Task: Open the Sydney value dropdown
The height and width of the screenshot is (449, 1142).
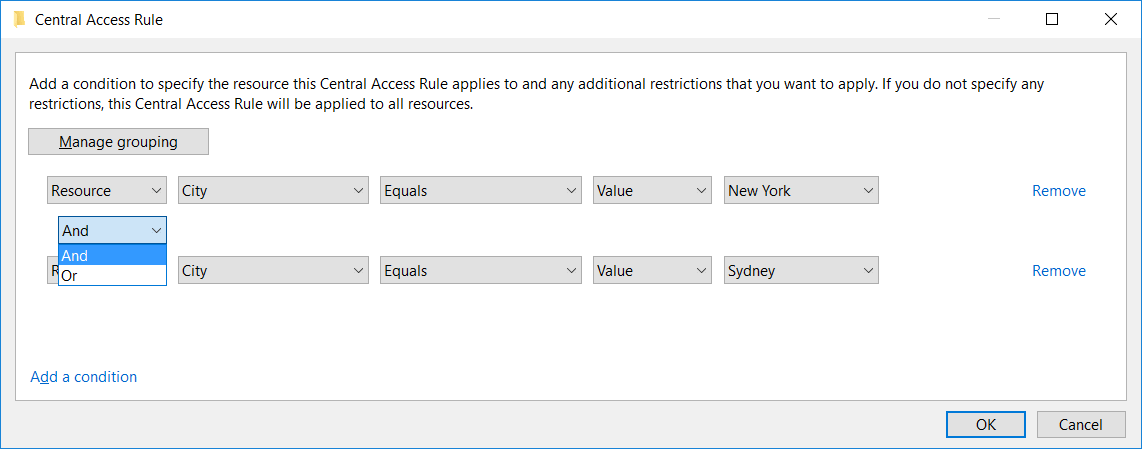Action: pyautogui.click(x=801, y=270)
